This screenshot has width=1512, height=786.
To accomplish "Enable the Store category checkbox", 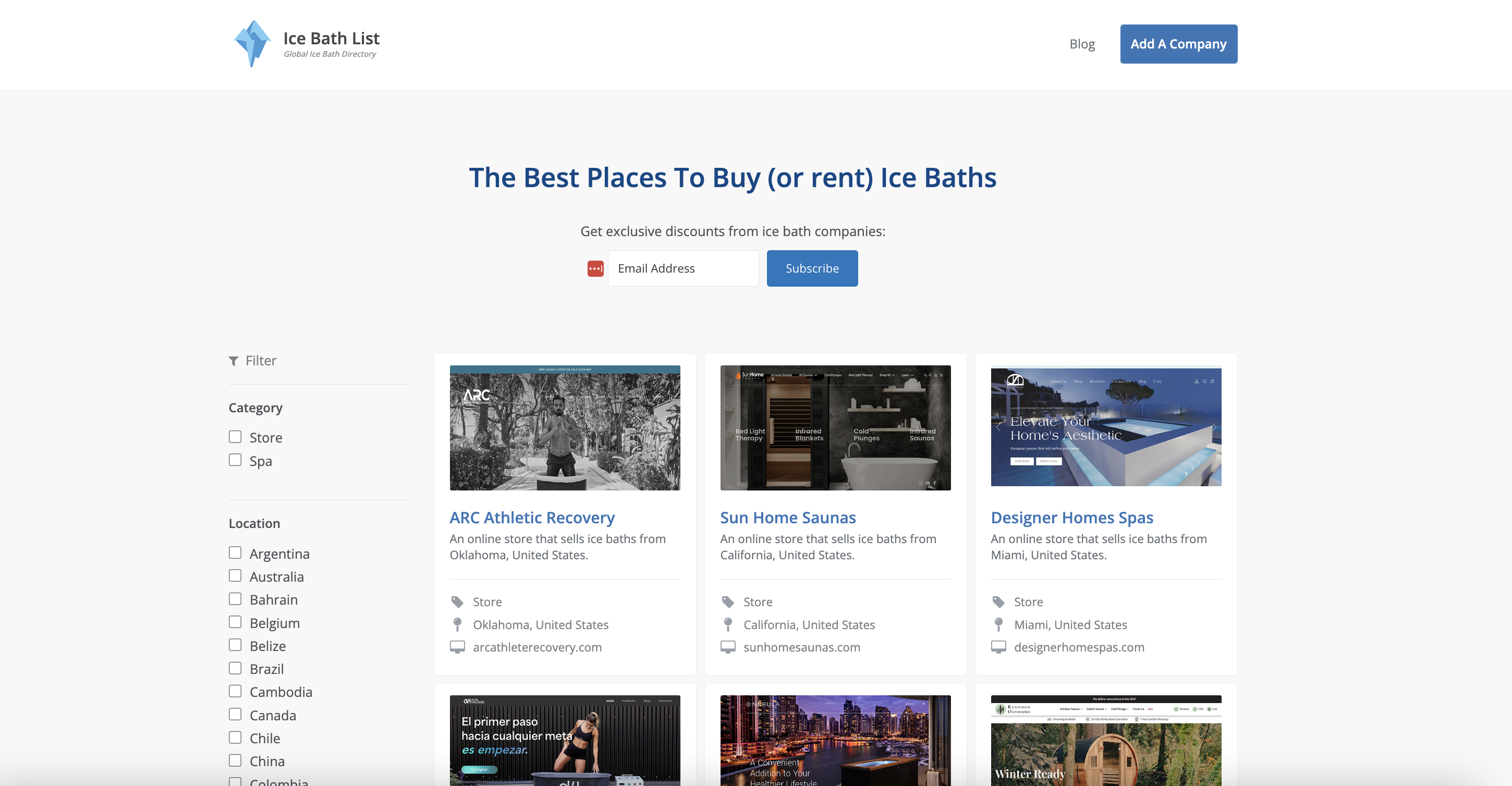I will (235, 437).
